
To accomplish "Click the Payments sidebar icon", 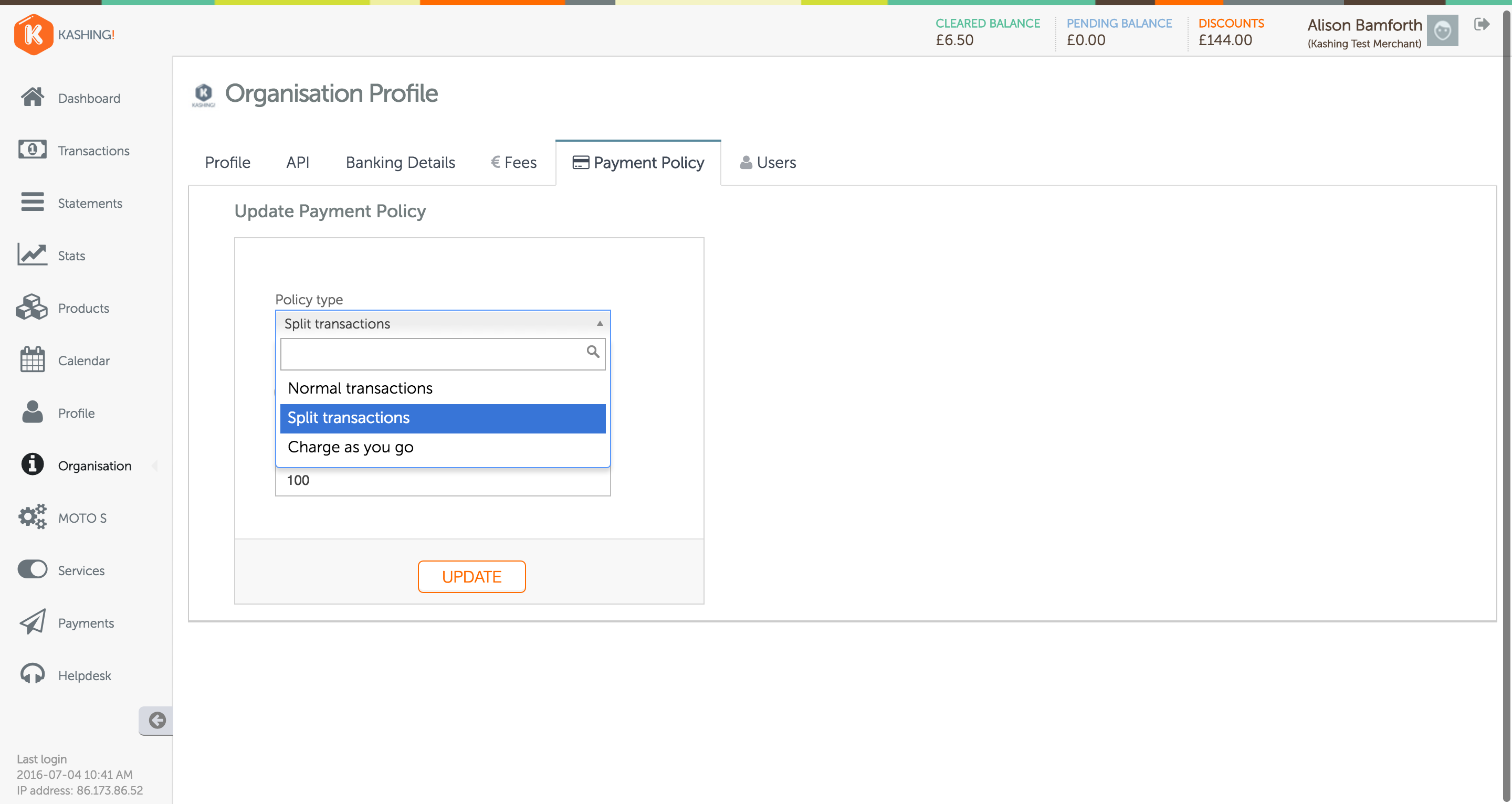I will (x=33, y=623).
